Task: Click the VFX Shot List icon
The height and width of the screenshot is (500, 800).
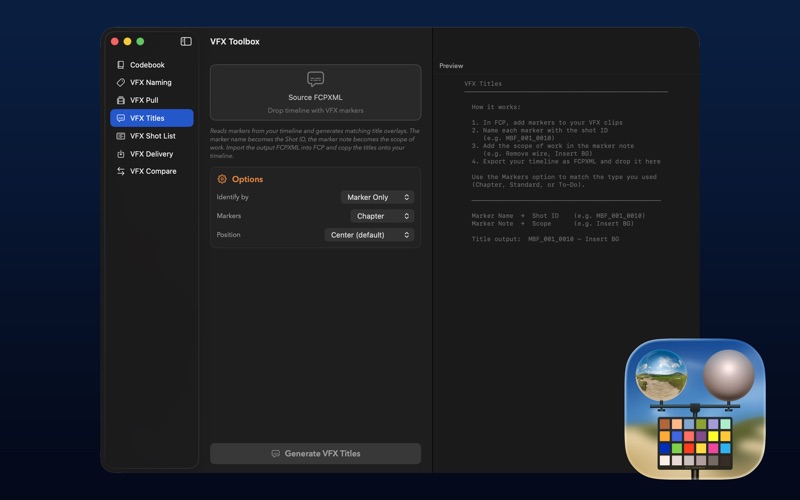Action: (x=121, y=136)
